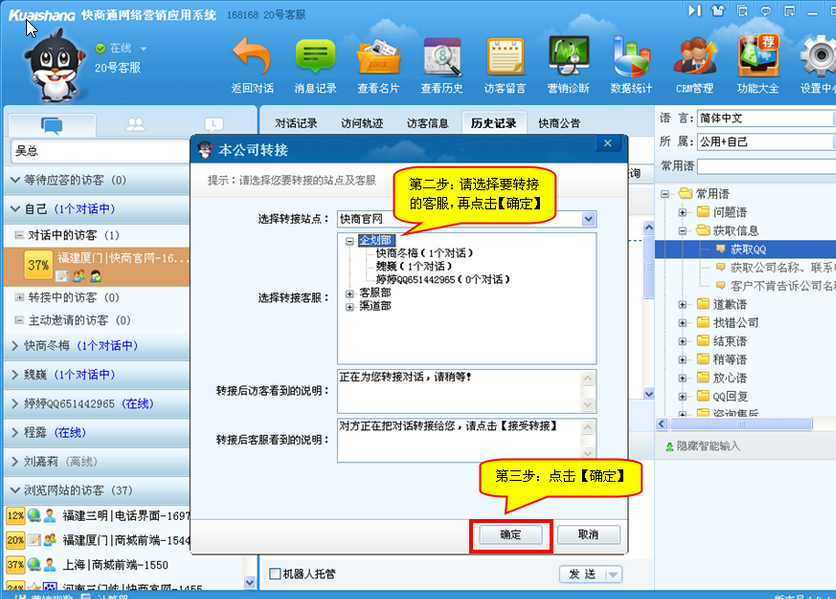Collapse 等待应答的访客 group
Image resolution: width=836 pixels, height=599 pixels.
(x=15, y=180)
